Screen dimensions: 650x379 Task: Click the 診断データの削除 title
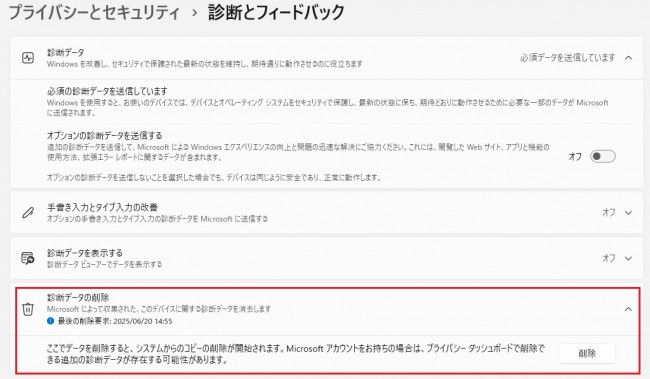(78, 297)
